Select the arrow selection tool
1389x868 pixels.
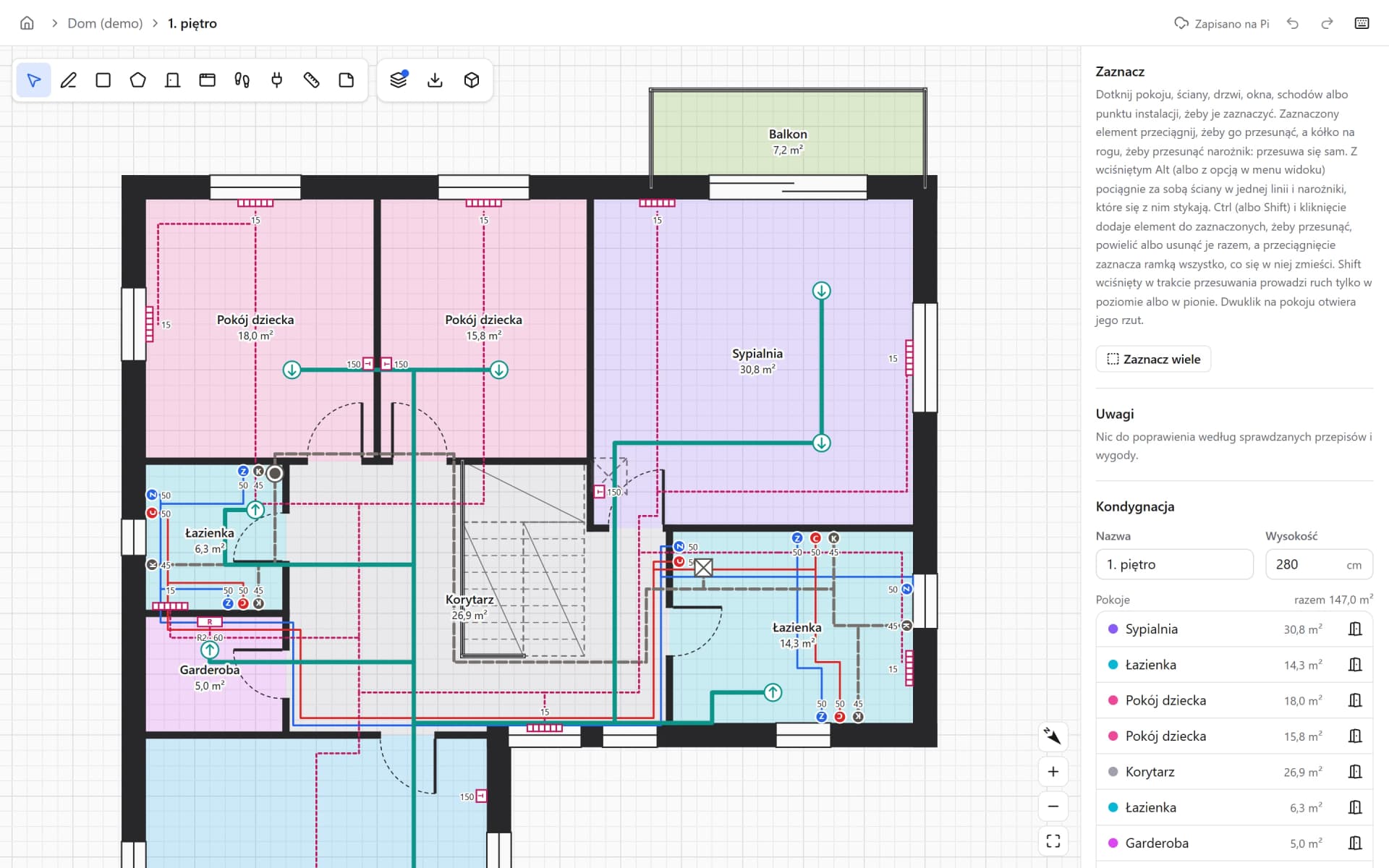34,80
